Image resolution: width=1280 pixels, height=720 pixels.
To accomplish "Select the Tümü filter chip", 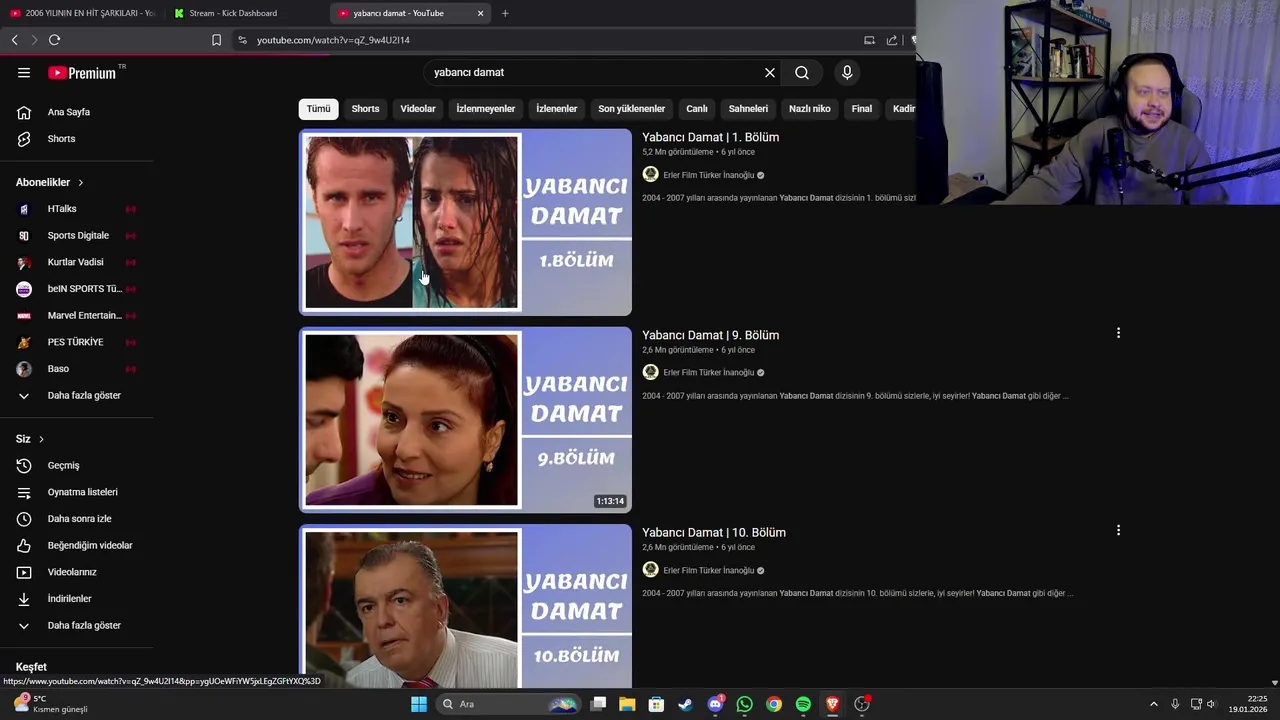I will click(318, 109).
